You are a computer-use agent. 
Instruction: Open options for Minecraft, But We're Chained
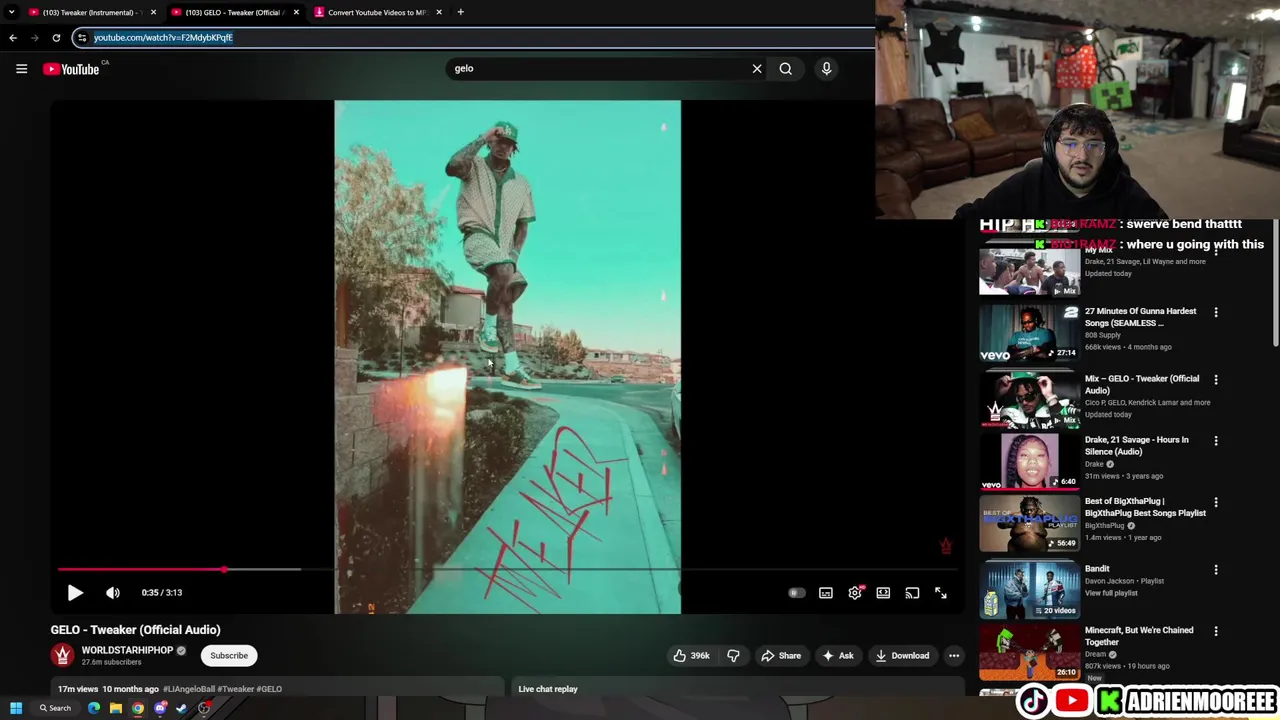pyautogui.click(x=1216, y=632)
